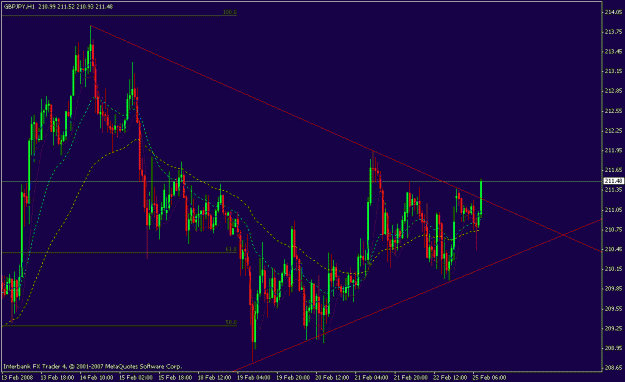Select the 211.35 price axis label
The image size is (625, 382).
tap(613, 190)
